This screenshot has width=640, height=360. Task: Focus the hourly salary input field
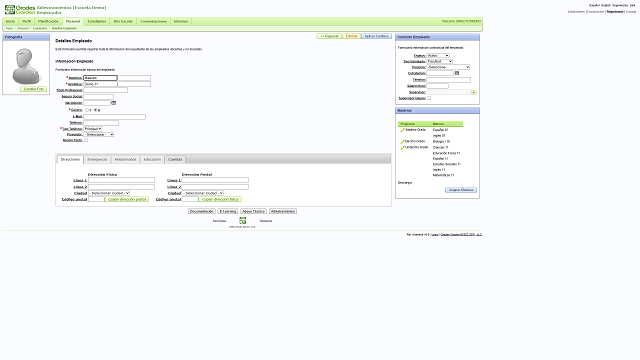click(438, 86)
